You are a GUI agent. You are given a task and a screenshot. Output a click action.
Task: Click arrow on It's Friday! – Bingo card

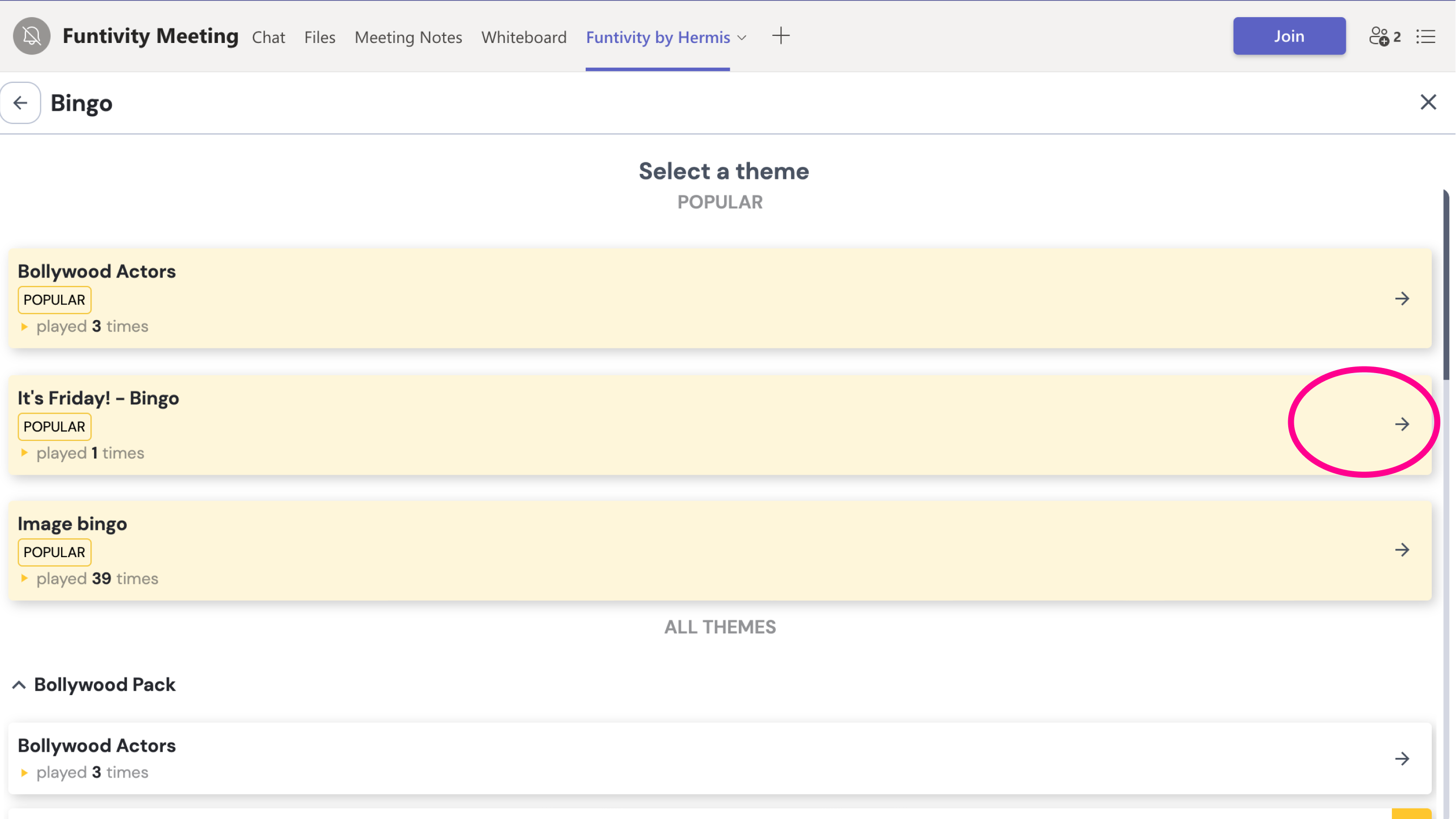1402,424
